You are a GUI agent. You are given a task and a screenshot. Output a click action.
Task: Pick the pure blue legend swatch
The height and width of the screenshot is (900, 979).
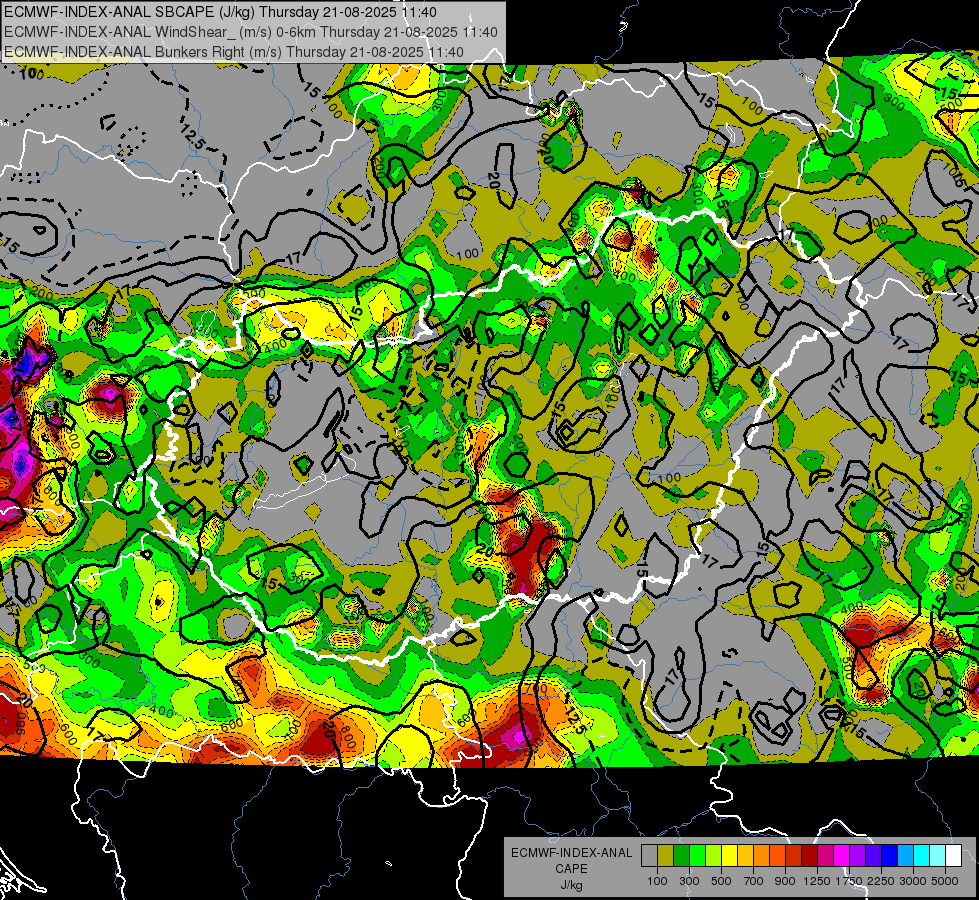tap(890, 856)
